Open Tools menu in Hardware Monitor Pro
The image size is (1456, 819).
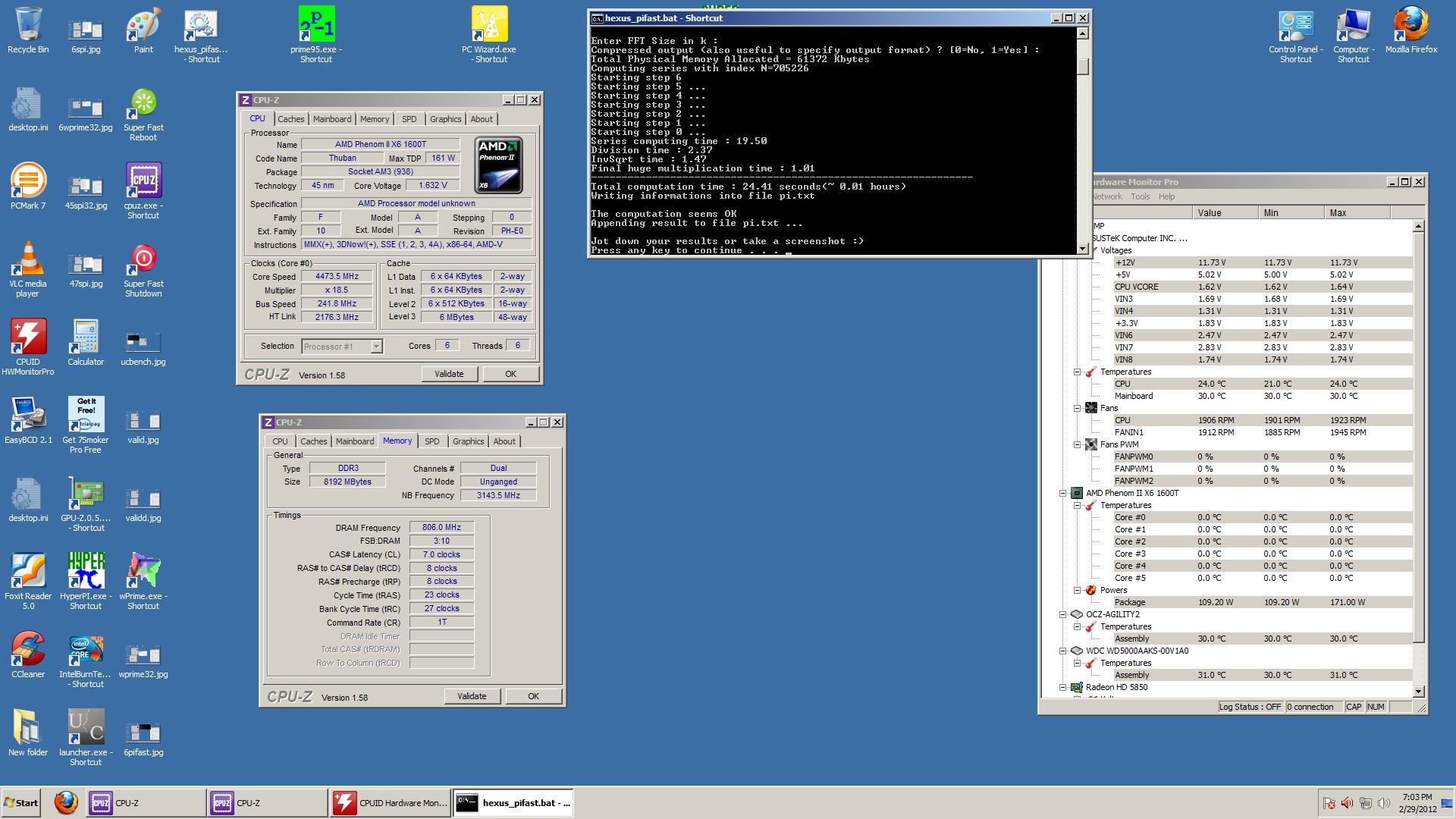click(1140, 196)
